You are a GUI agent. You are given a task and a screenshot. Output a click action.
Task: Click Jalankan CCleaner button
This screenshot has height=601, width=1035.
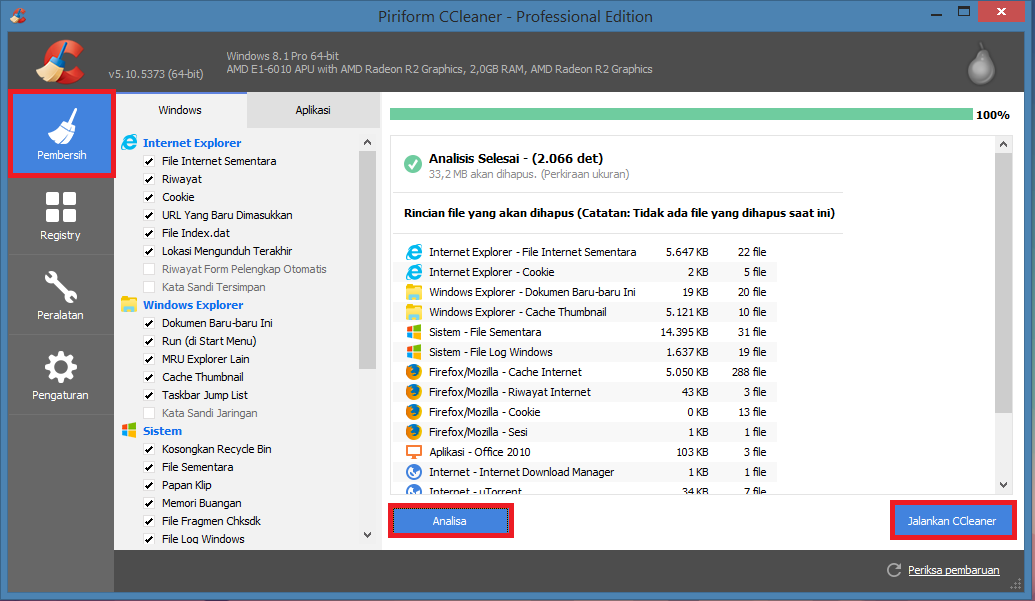952,521
